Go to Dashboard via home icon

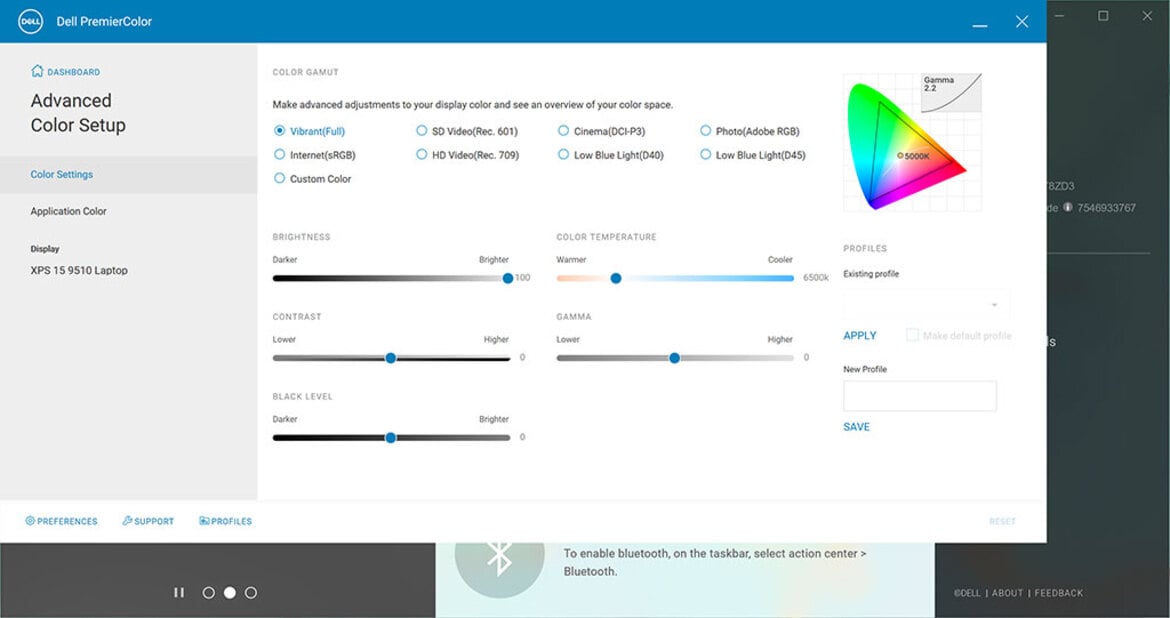coord(65,72)
